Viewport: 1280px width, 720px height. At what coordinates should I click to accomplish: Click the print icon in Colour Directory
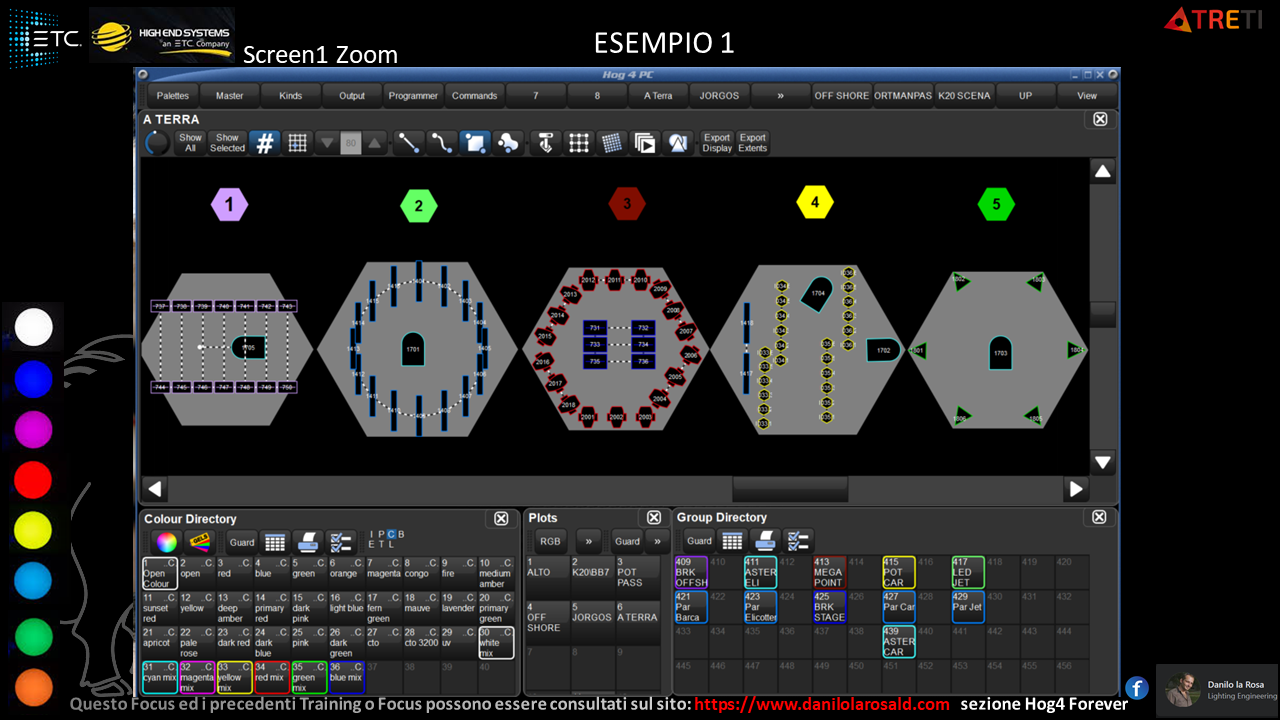coord(309,542)
